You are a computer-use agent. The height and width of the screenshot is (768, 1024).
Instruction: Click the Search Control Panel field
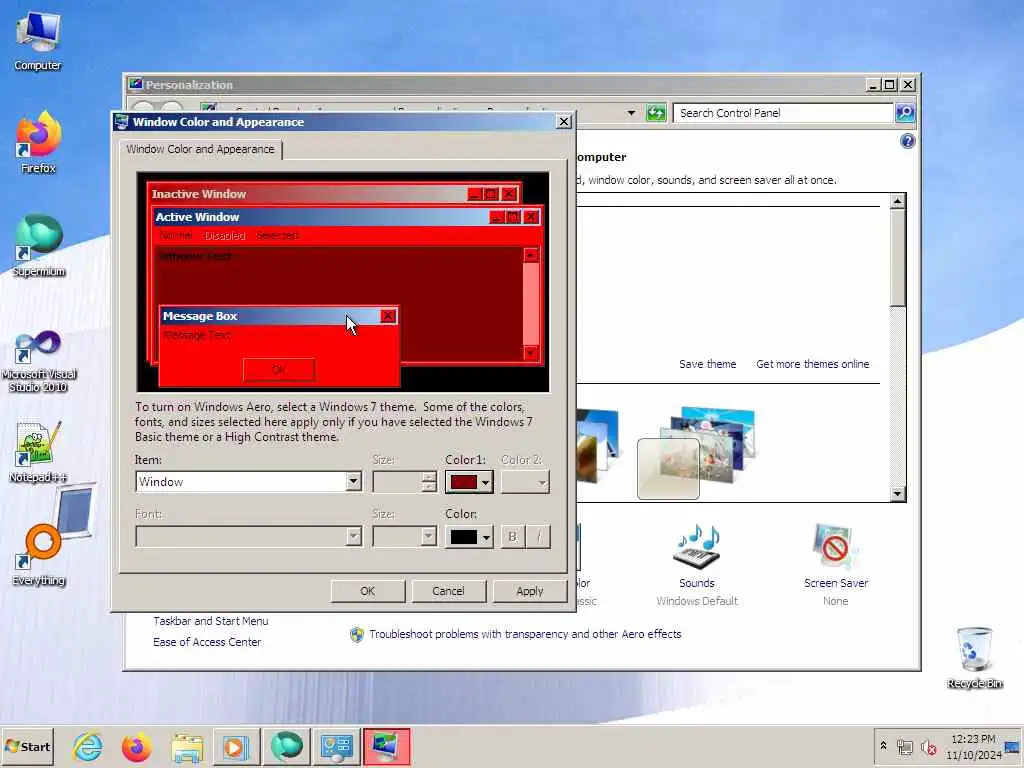[783, 112]
